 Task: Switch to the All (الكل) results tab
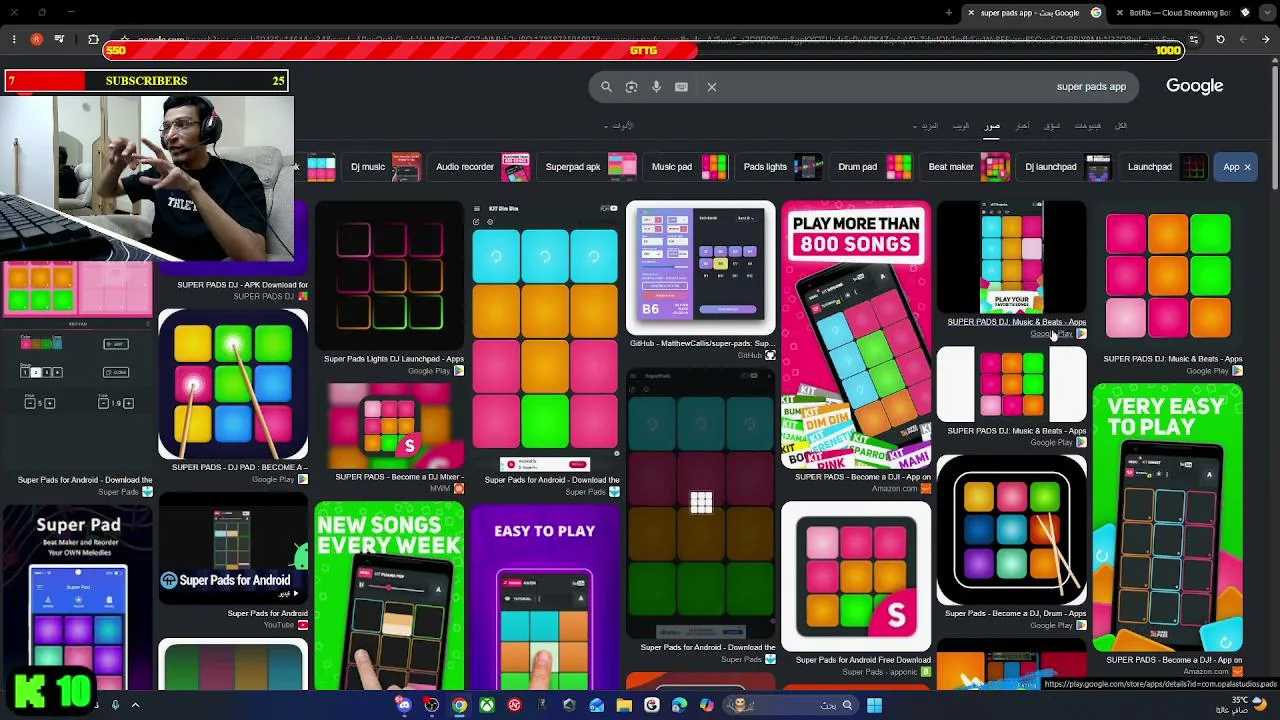pyautogui.click(x=1121, y=126)
